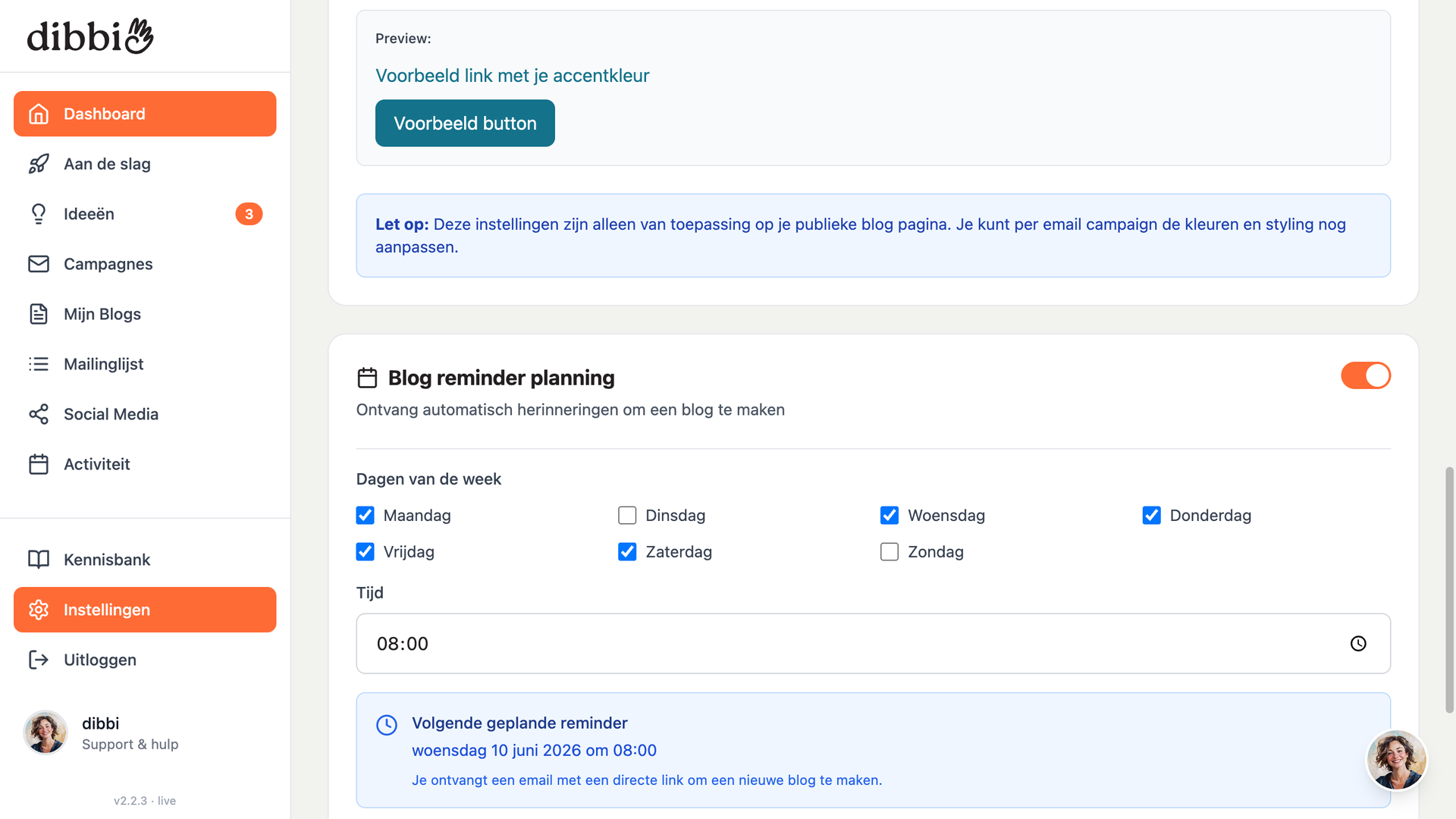The width and height of the screenshot is (1456, 819).
Task: Click the page vertical scrollbar
Action: [1449, 590]
